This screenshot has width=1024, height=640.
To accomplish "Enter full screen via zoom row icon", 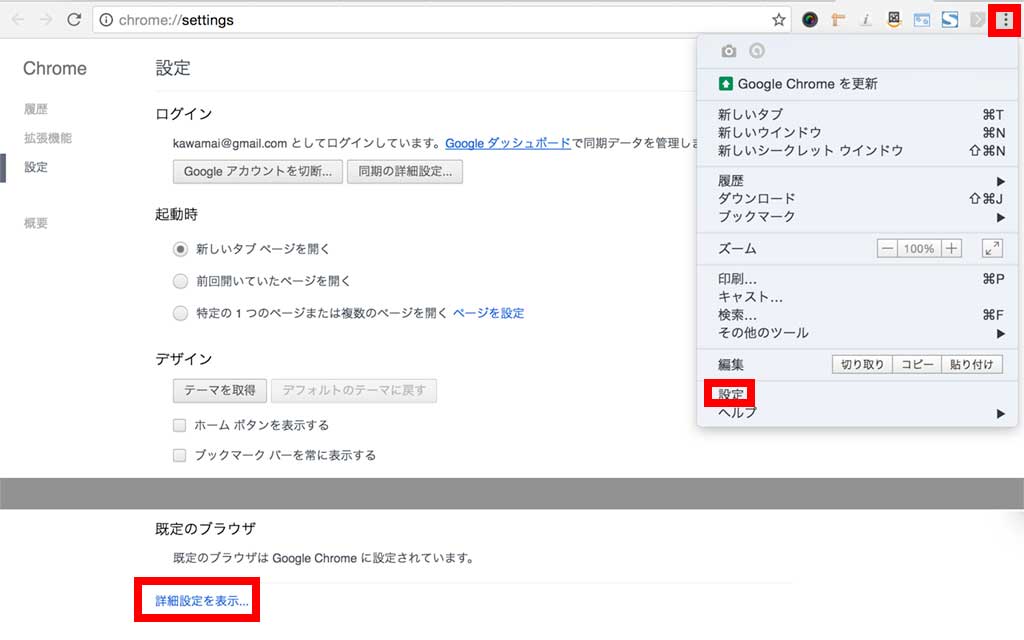I will (992, 248).
